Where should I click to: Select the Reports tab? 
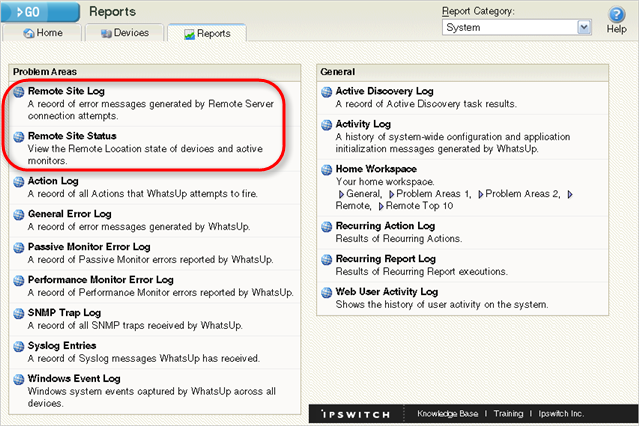coord(207,33)
